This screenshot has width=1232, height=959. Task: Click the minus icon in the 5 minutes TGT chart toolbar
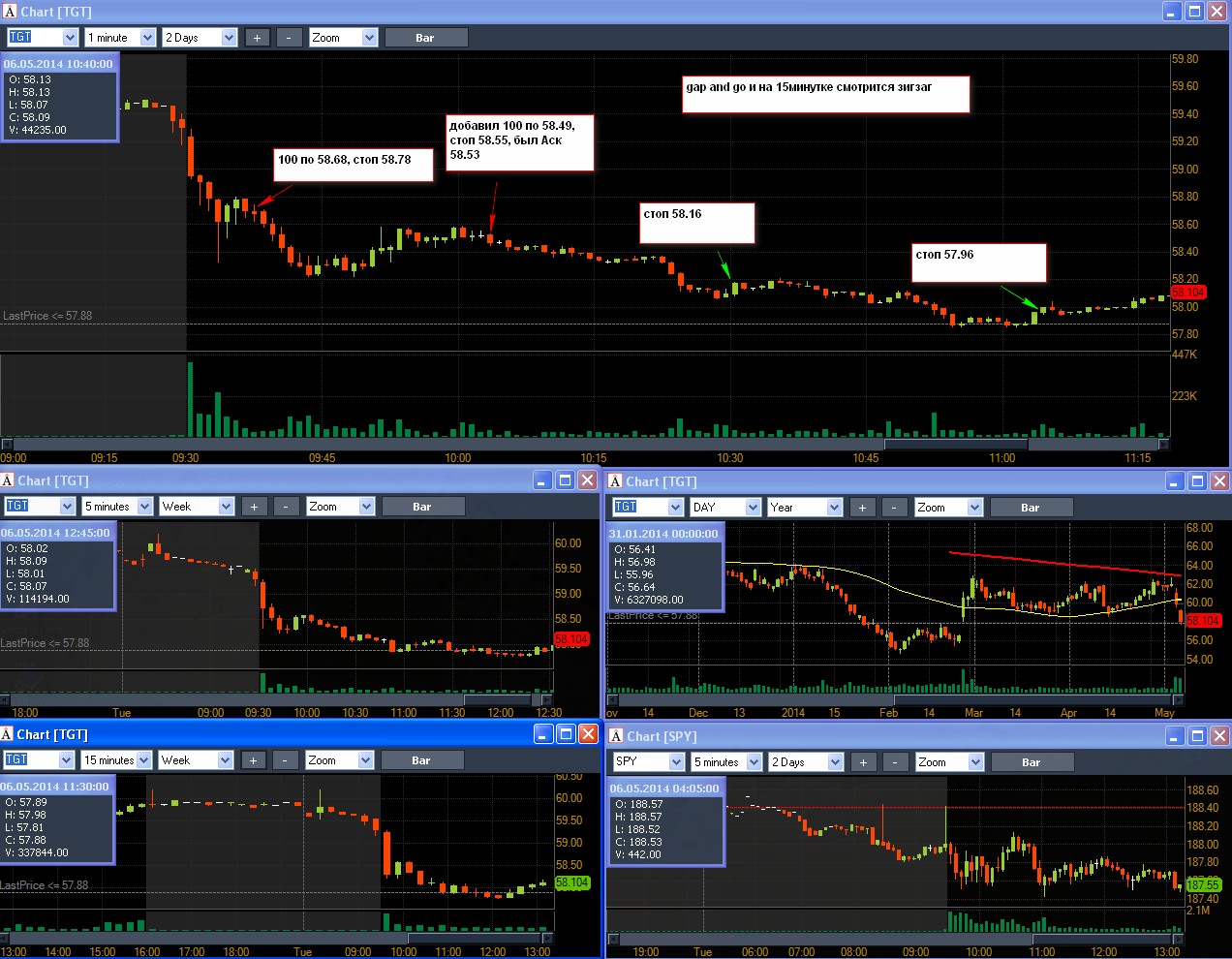click(286, 507)
